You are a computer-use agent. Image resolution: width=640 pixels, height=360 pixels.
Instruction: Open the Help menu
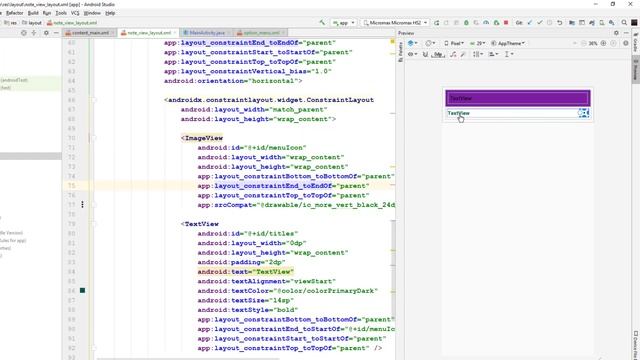110,13
